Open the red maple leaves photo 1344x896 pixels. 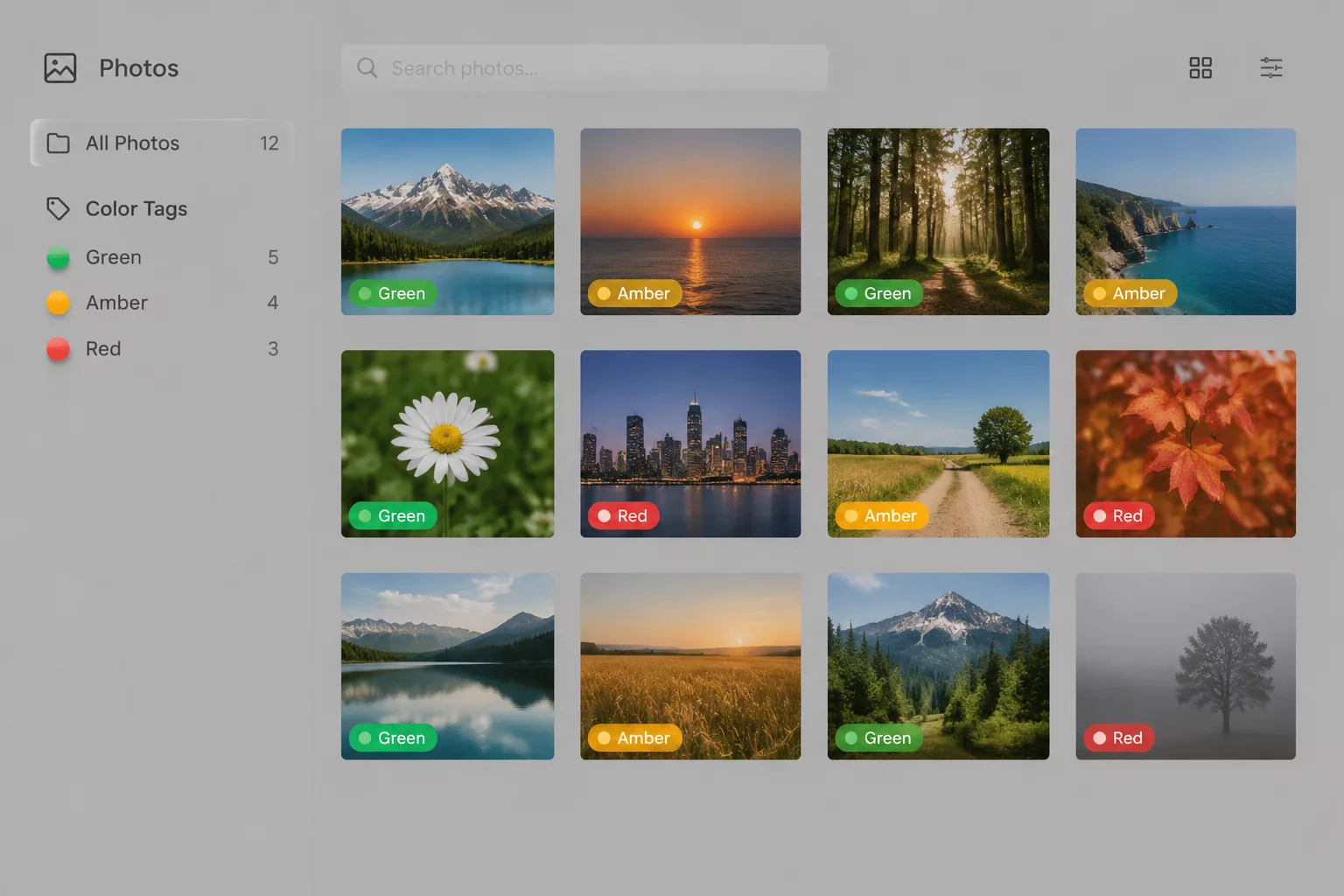coord(1186,444)
